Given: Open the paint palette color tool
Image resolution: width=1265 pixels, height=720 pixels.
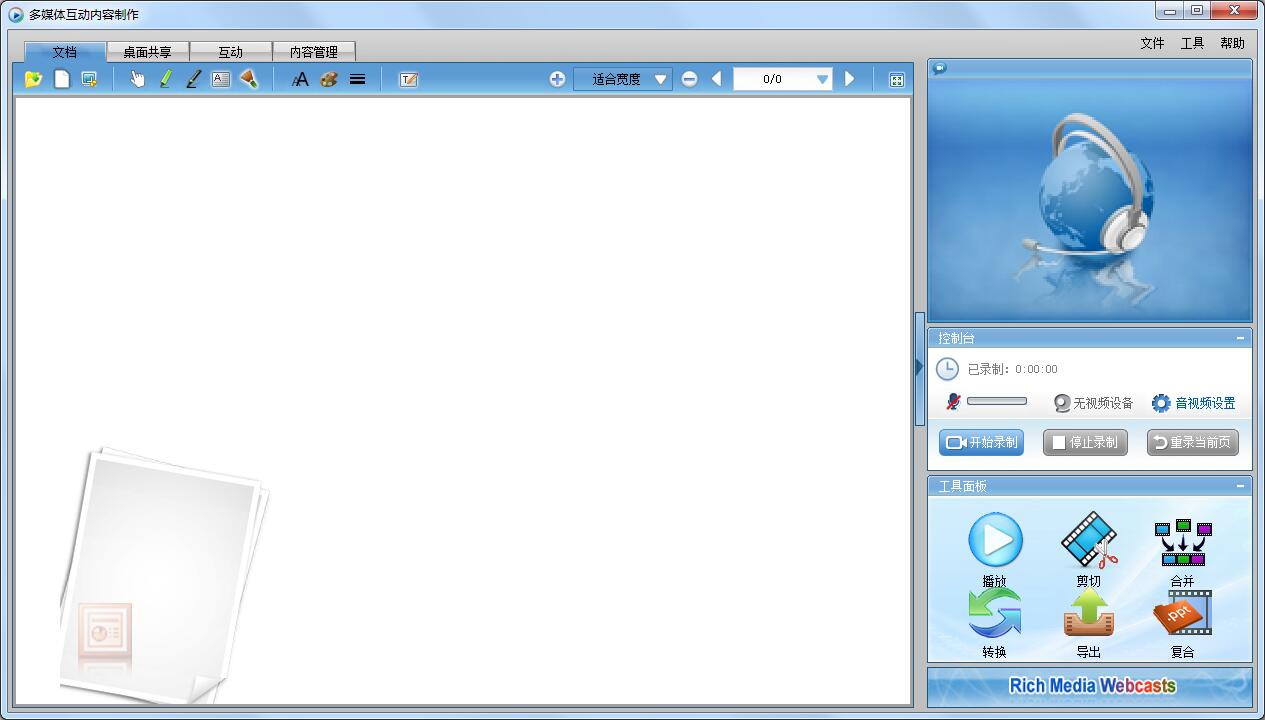Looking at the screenshot, I should (x=329, y=79).
